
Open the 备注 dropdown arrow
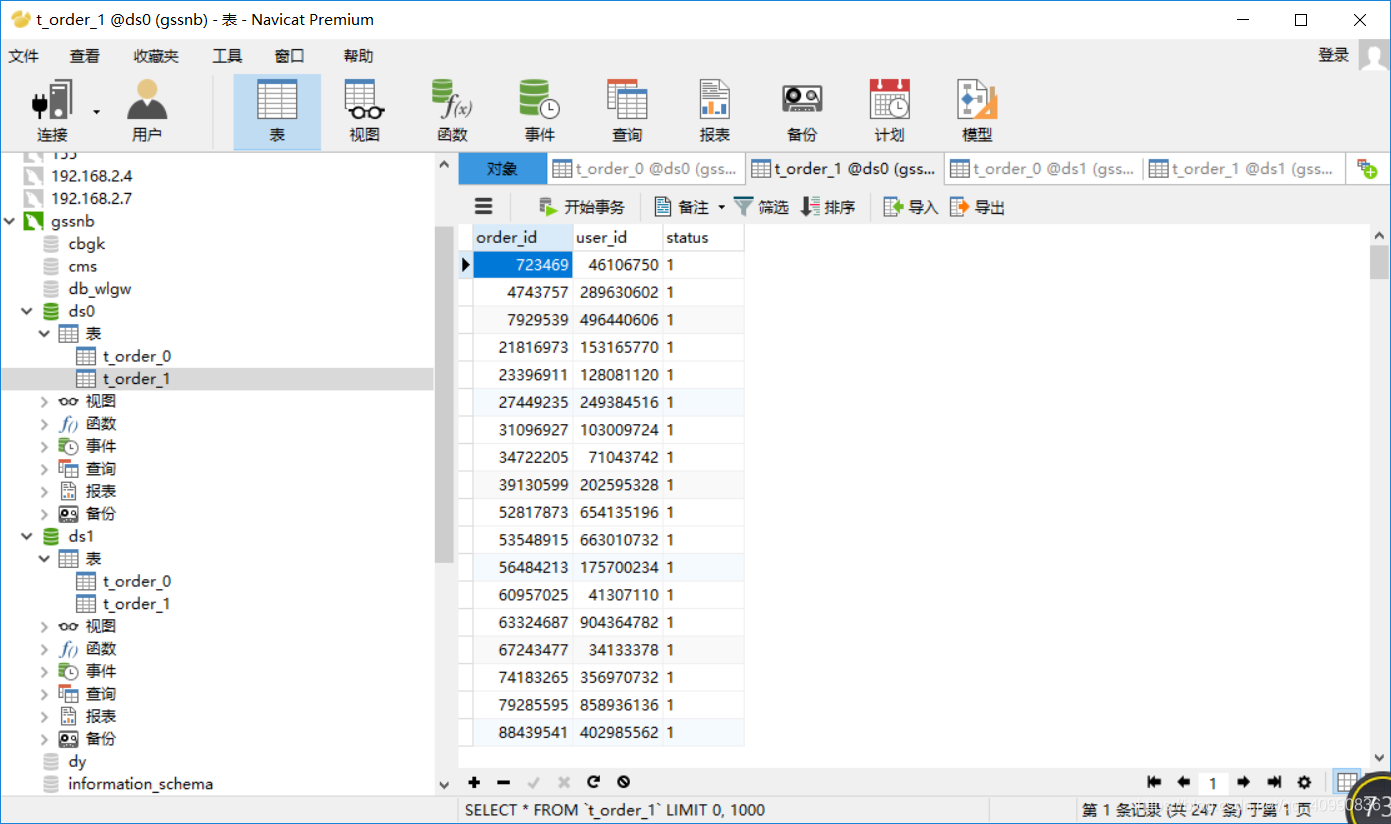click(x=721, y=208)
